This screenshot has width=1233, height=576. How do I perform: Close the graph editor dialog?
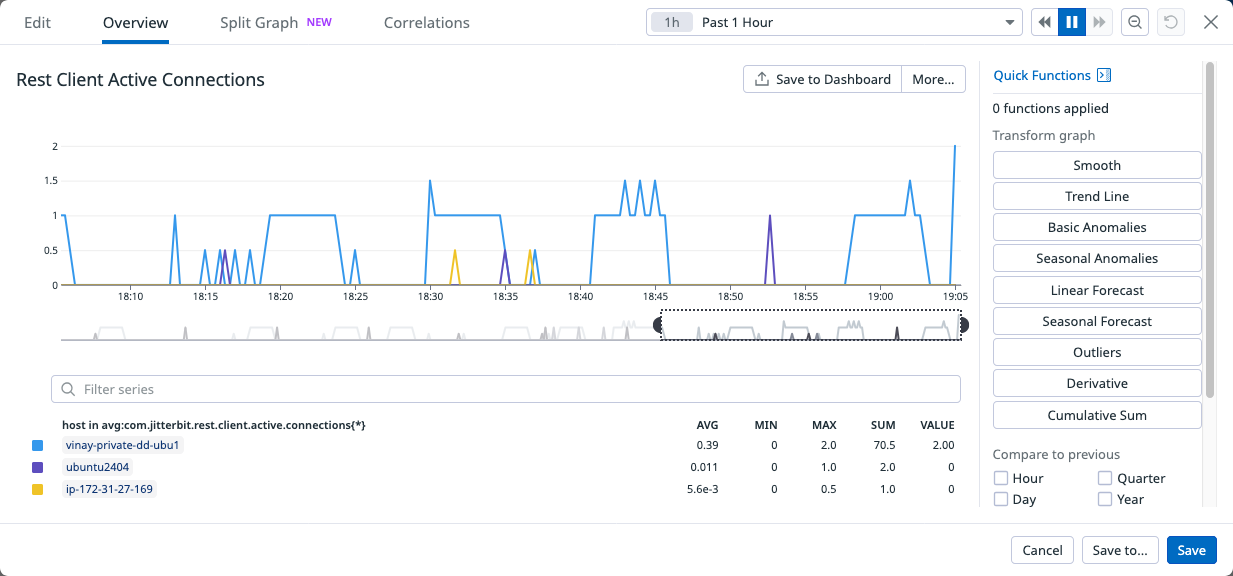pyautogui.click(x=1210, y=22)
